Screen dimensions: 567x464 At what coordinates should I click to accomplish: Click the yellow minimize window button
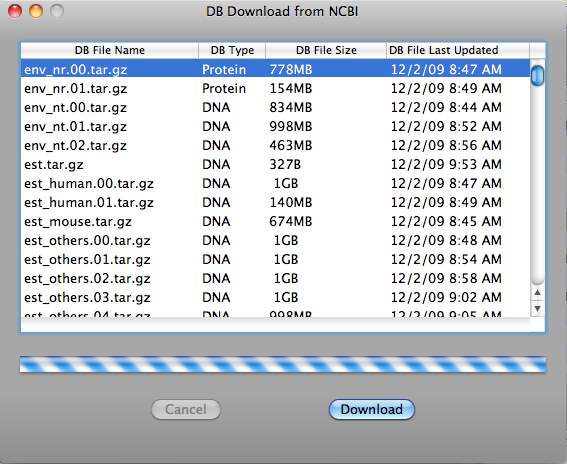(36, 11)
